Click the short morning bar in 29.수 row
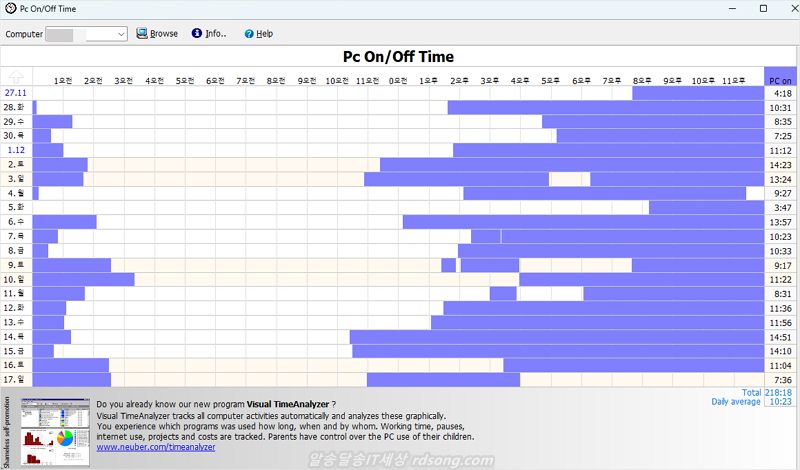This screenshot has width=800, height=470. tap(52, 122)
